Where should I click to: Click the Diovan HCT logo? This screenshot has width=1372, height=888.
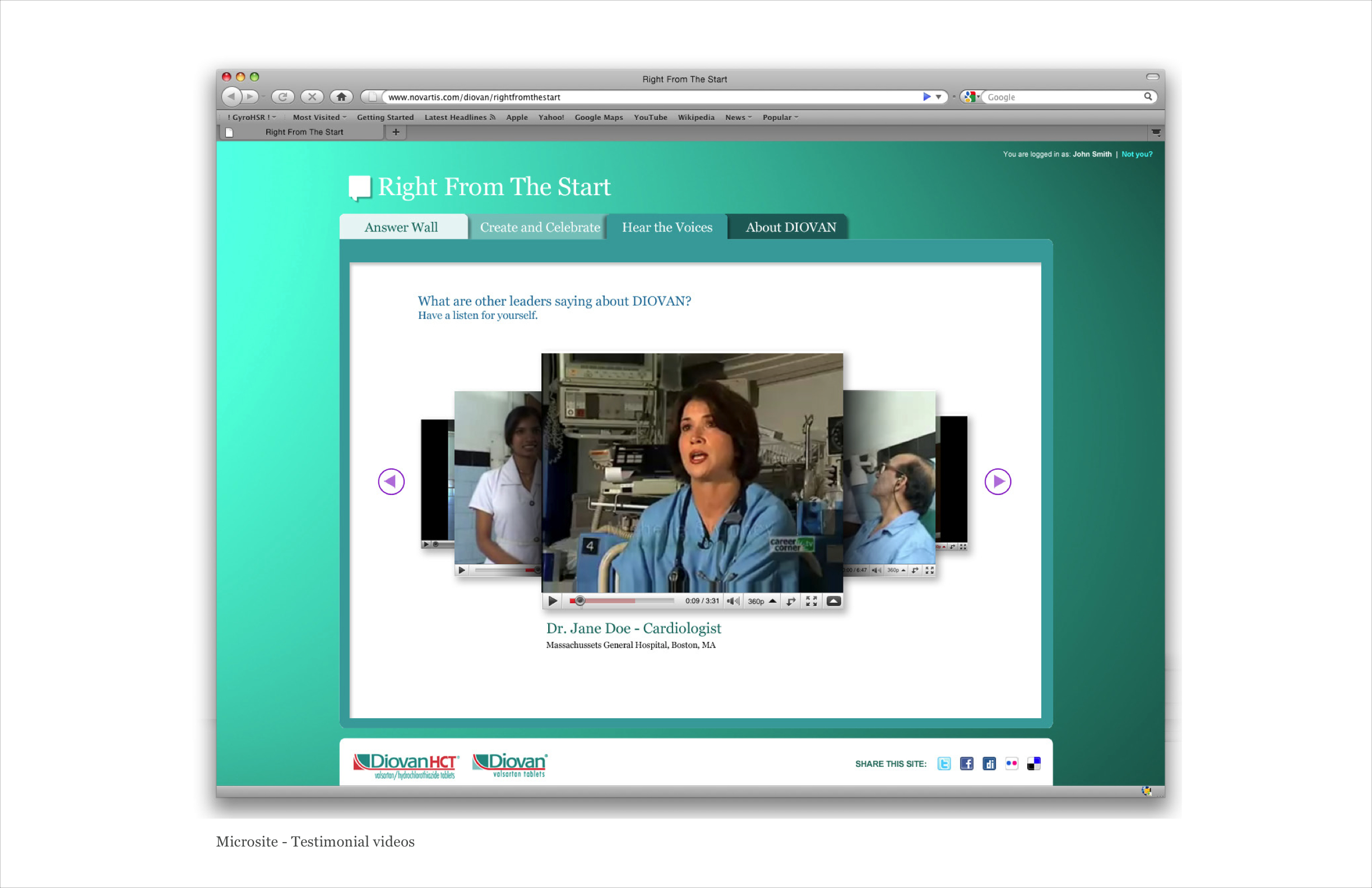(406, 766)
